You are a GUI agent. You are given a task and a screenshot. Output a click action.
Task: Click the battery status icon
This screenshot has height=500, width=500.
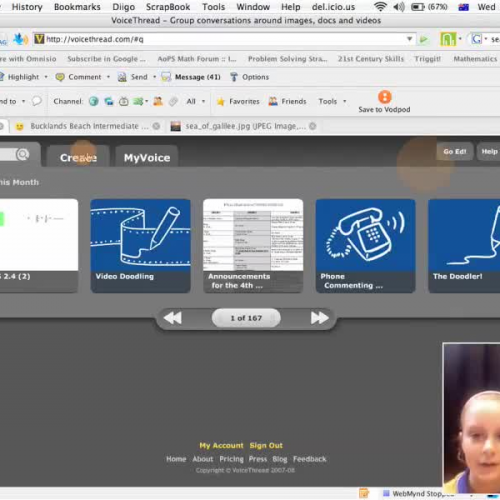418,7
